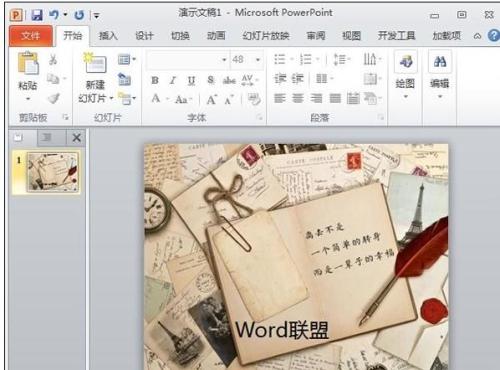This screenshot has width=500, height=370.
Task: Select slide 1 thumbnail
Action: coord(53,172)
